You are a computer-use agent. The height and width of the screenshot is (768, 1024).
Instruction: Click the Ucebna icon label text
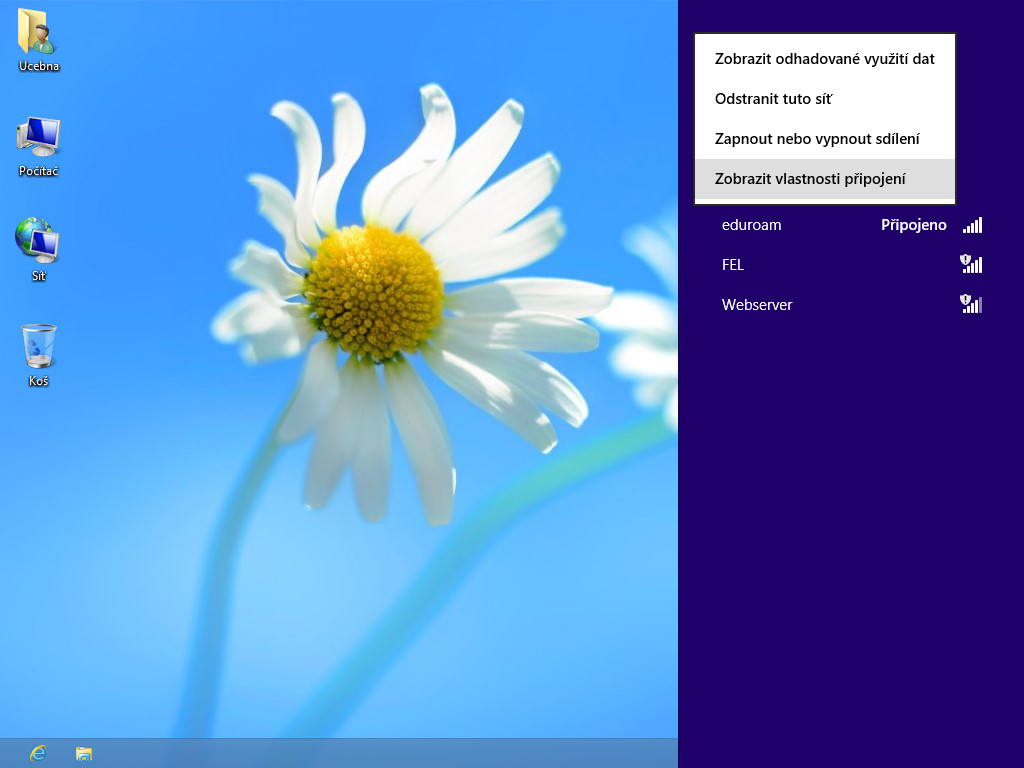[x=39, y=66]
